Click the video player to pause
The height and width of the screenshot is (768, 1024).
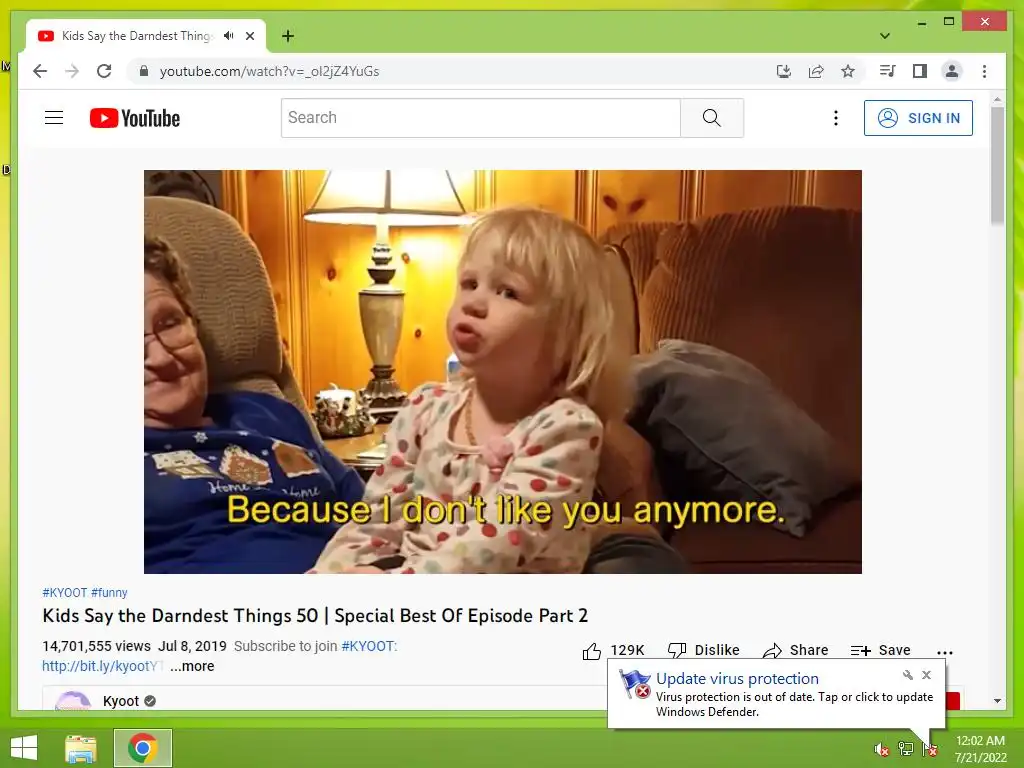click(503, 372)
